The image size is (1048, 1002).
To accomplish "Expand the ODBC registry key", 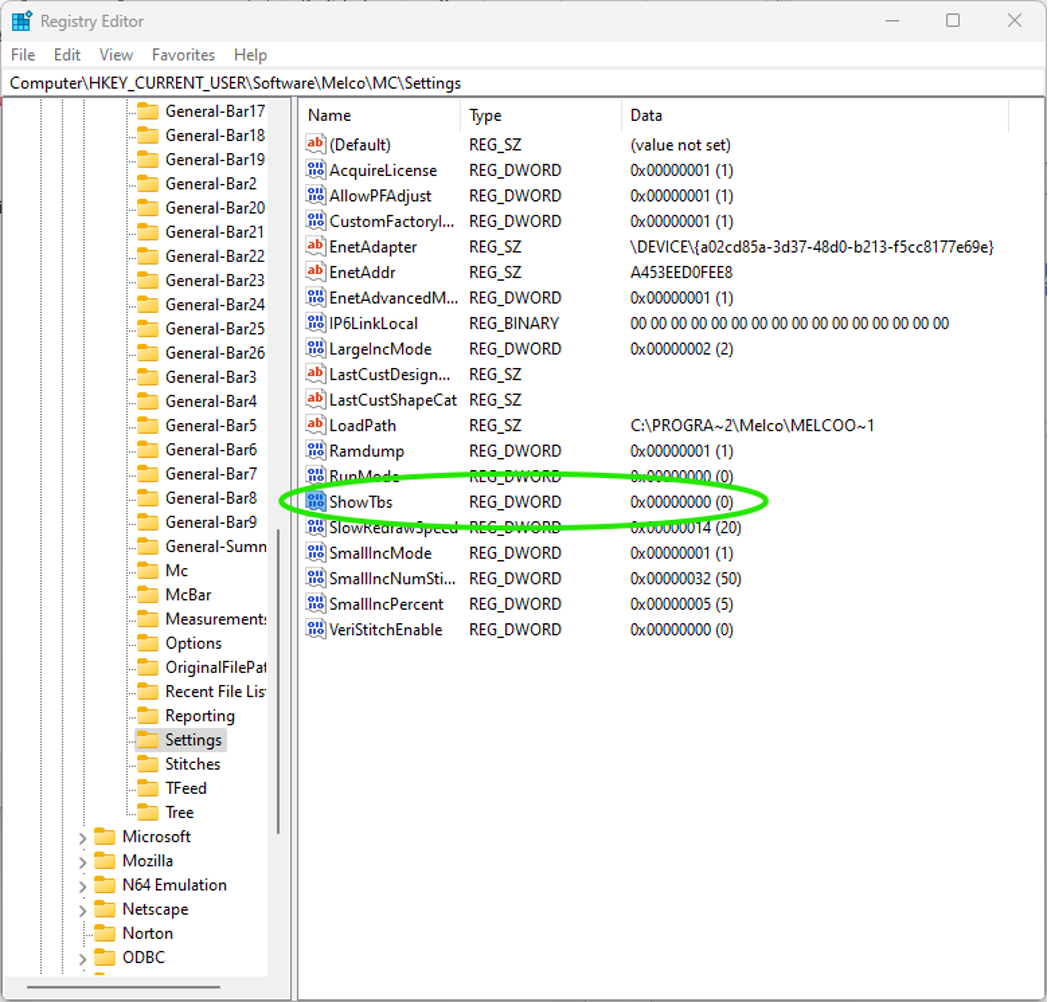I will pos(82,959).
